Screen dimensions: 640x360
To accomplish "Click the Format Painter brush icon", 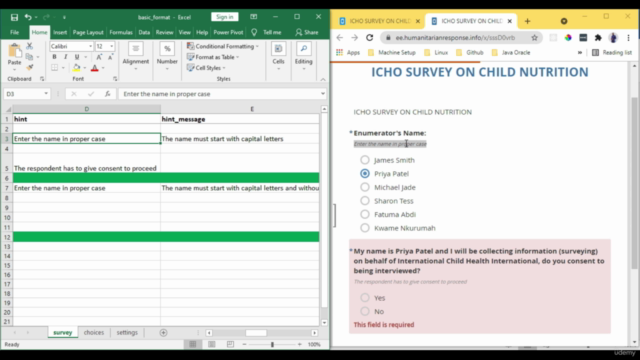I will tap(29, 67).
